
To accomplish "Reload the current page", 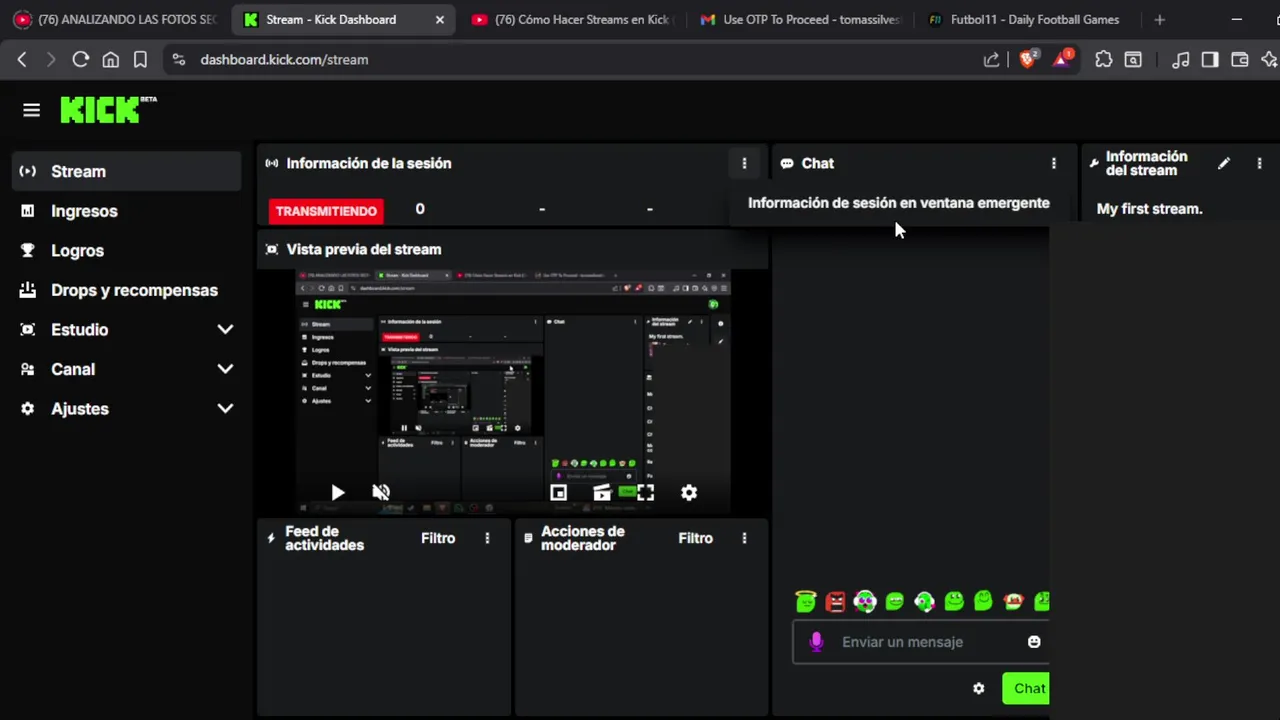I will (x=81, y=60).
